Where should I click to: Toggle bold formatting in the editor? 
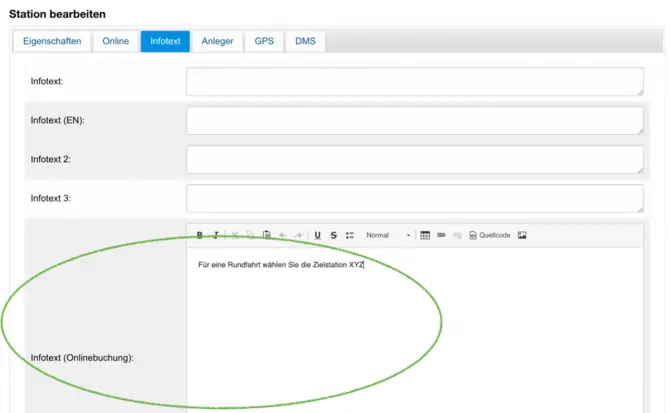coord(200,235)
